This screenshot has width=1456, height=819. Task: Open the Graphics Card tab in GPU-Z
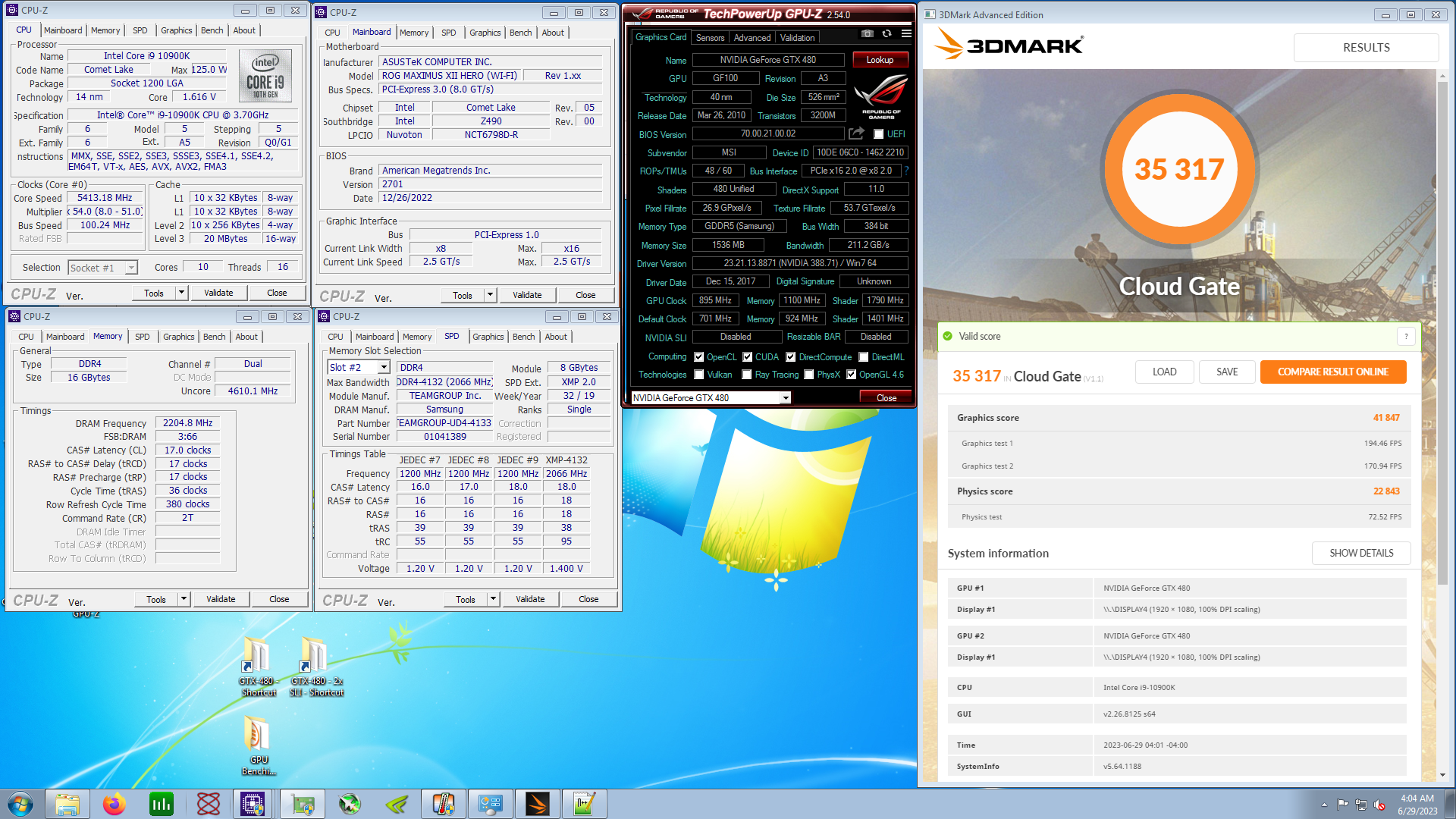[x=661, y=37]
